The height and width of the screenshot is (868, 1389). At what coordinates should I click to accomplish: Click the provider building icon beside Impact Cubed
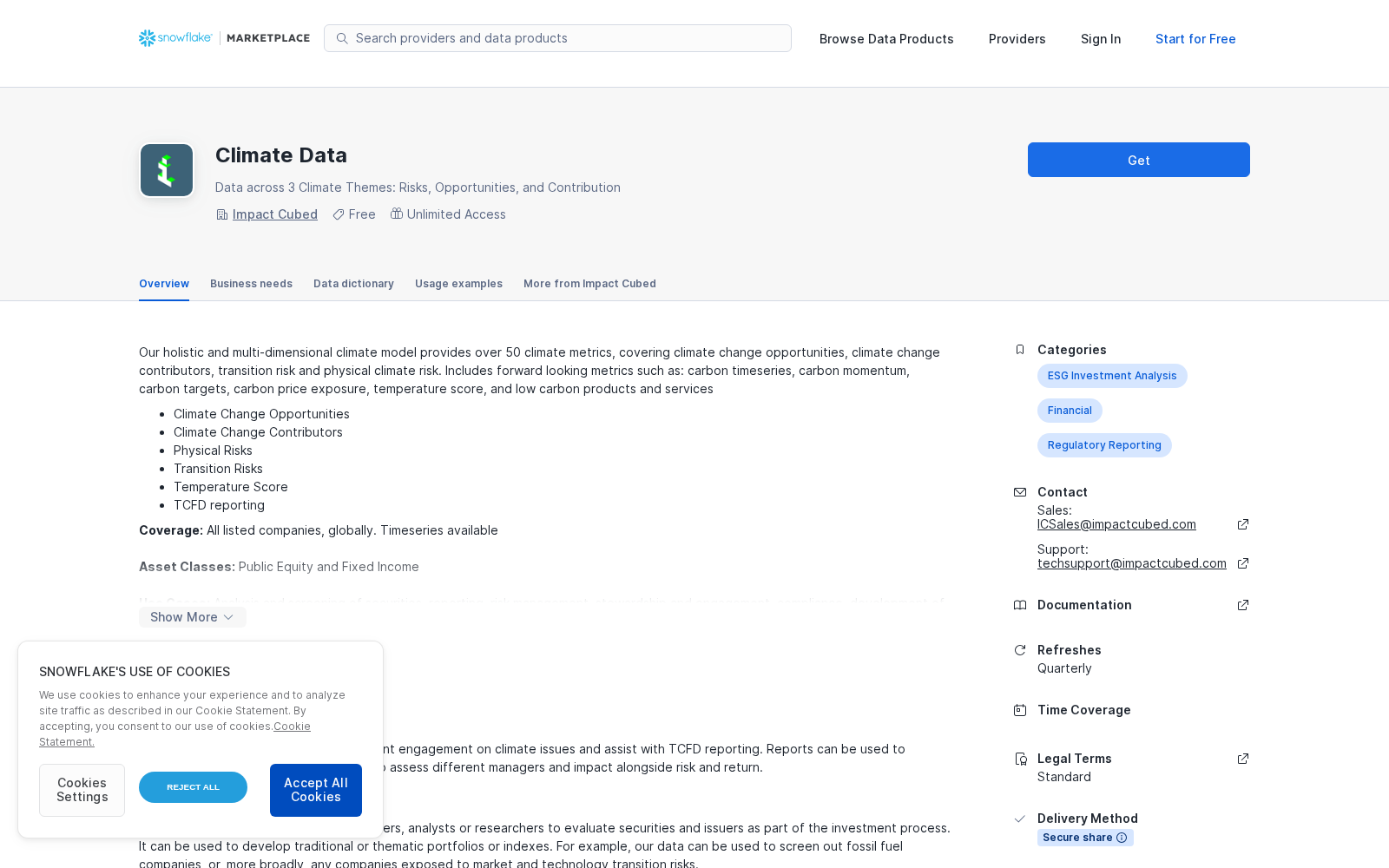pos(222,214)
